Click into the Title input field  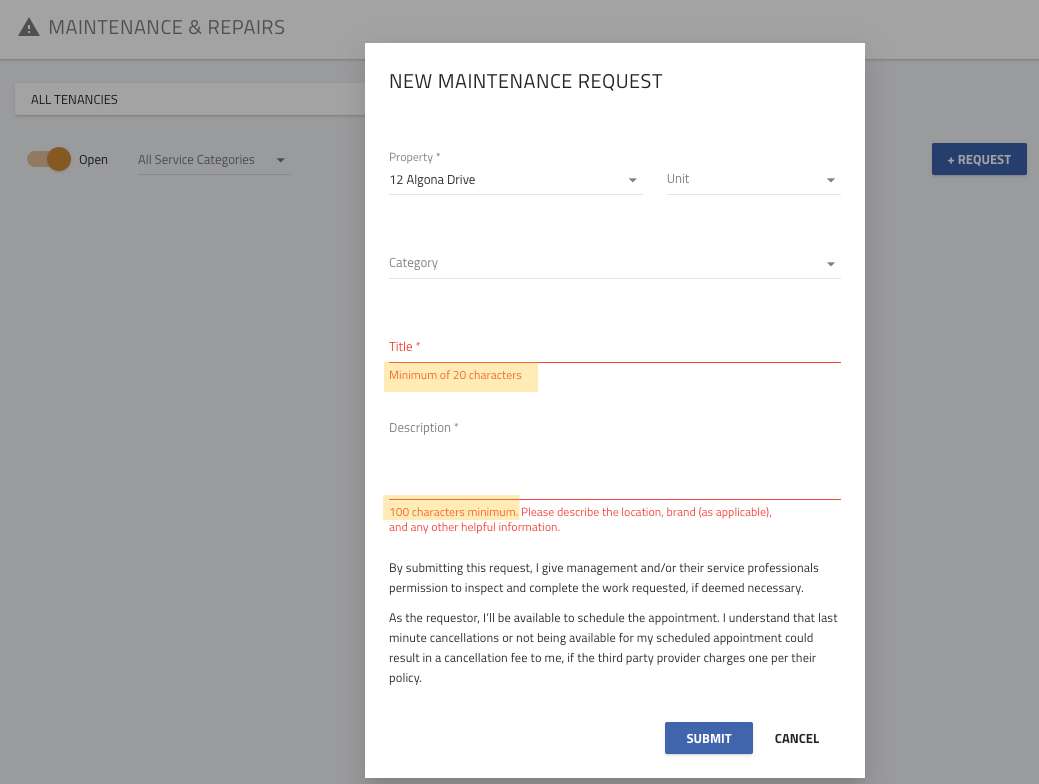pos(614,347)
